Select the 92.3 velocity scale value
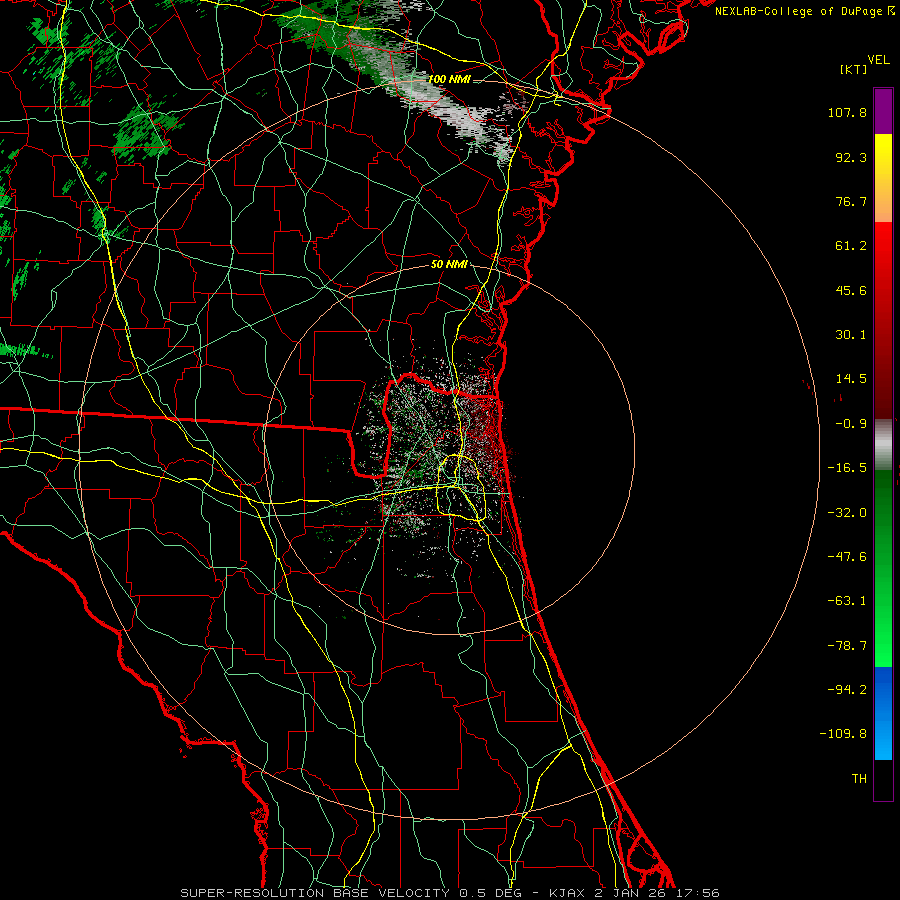900x900 pixels. (x=851, y=157)
